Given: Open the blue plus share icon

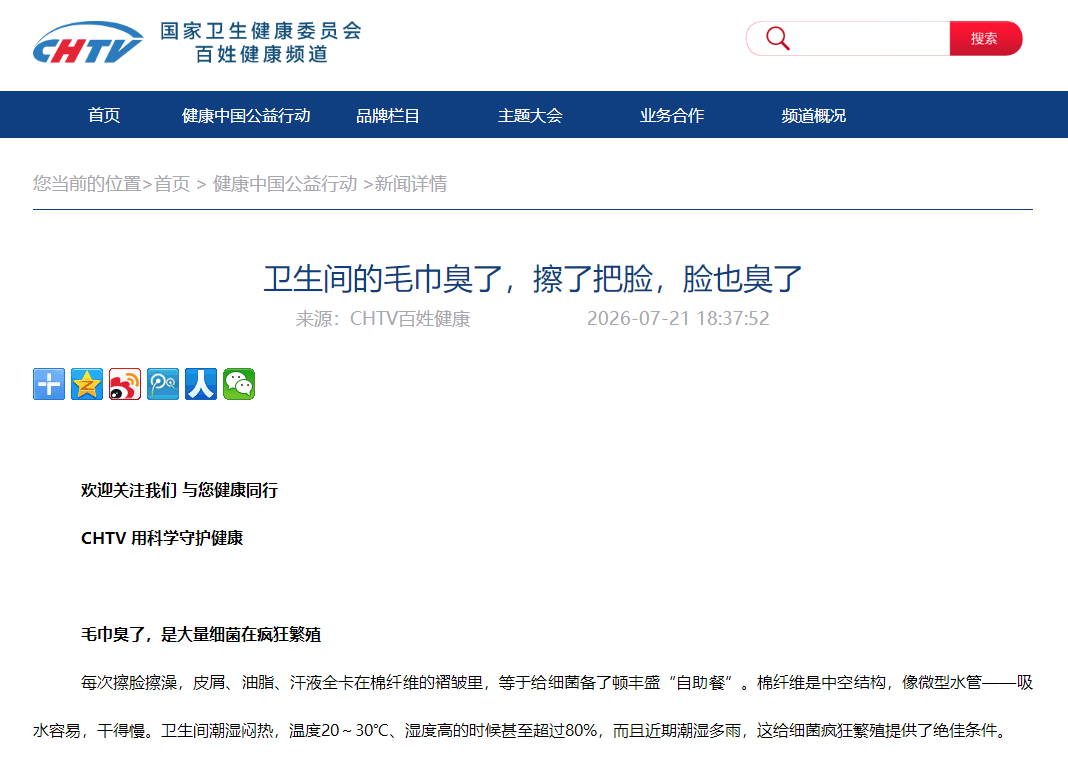Looking at the screenshot, I should click(49, 384).
